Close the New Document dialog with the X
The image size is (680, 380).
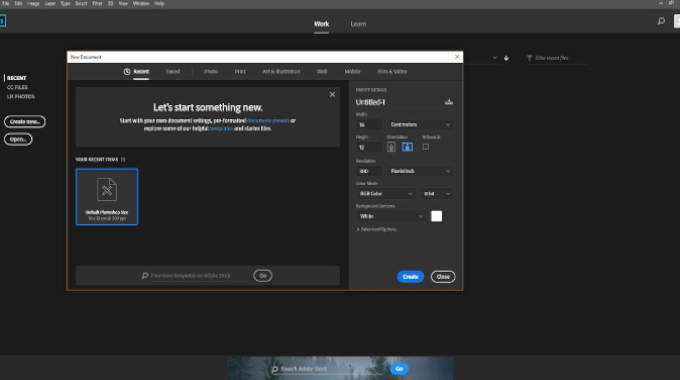[x=457, y=57]
